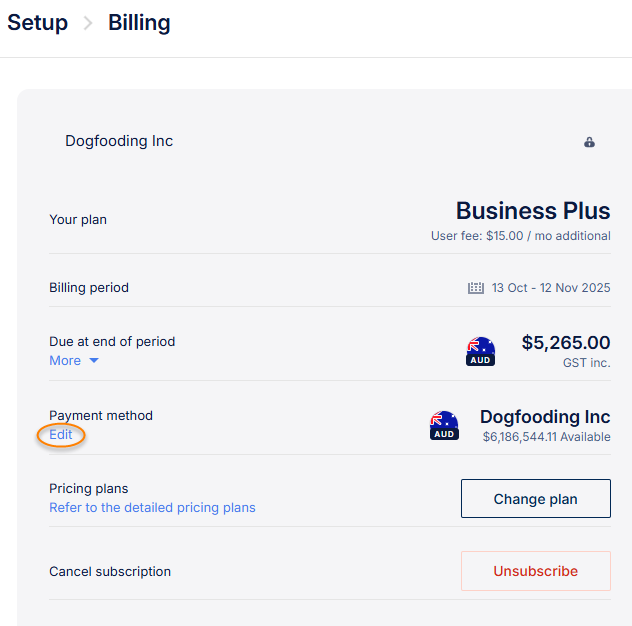Click the $6,186,544.11 Available balance
632x626 pixels.
coord(546,437)
